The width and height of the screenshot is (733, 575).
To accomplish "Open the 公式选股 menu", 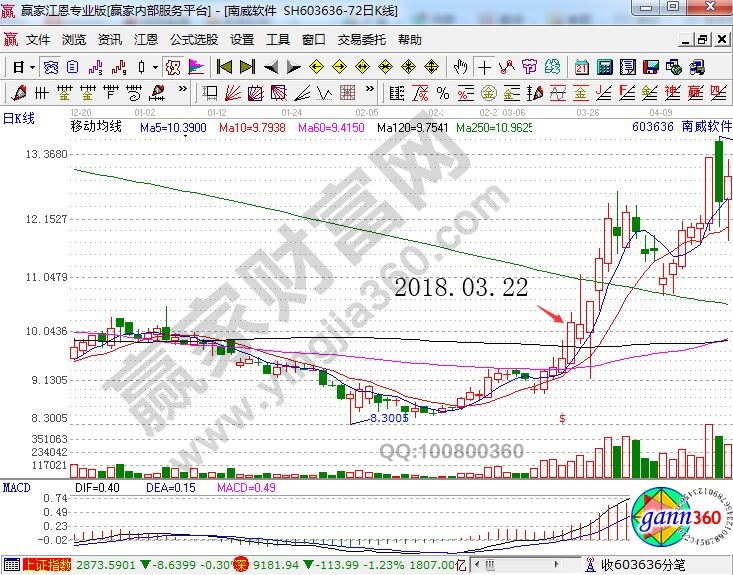I will click(x=192, y=40).
